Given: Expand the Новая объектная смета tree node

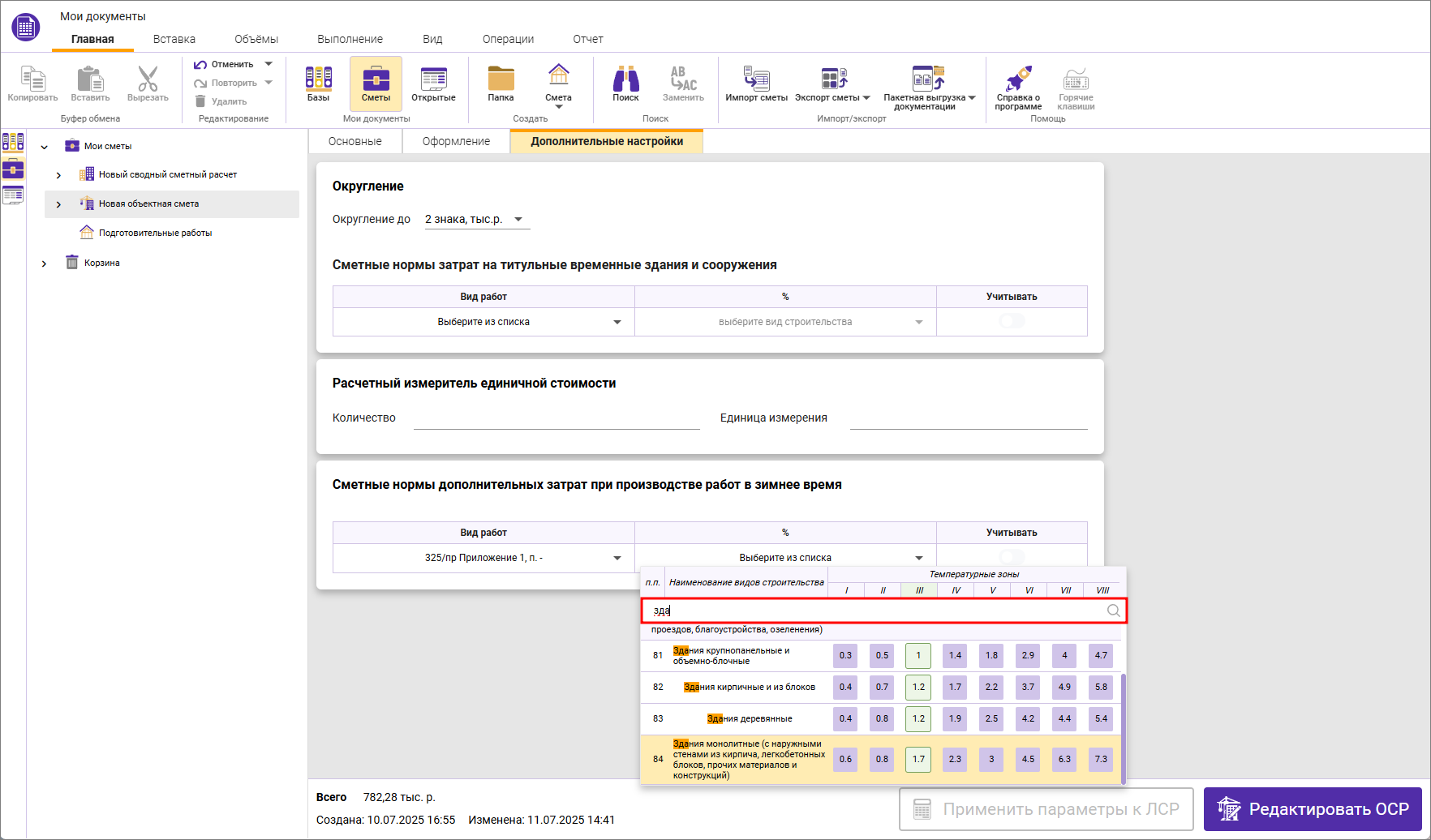Looking at the screenshot, I should pos(58,204).
